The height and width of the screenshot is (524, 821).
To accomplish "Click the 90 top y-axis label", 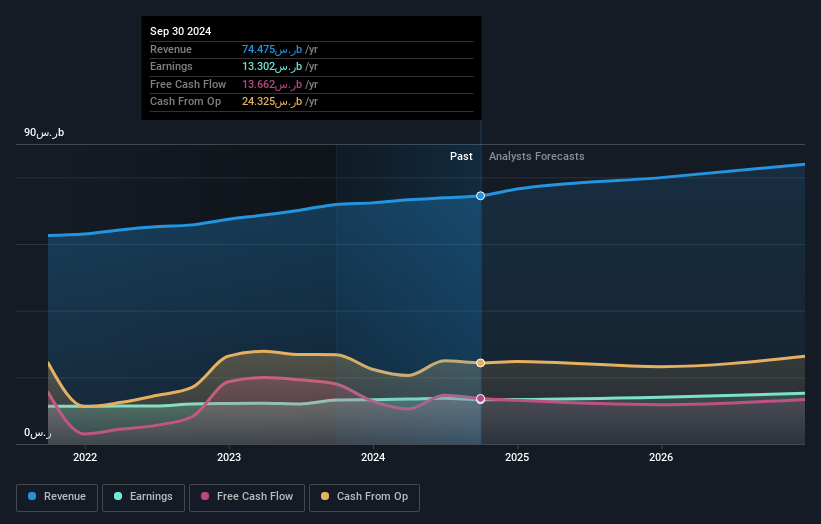I will (x=44, y=132).
